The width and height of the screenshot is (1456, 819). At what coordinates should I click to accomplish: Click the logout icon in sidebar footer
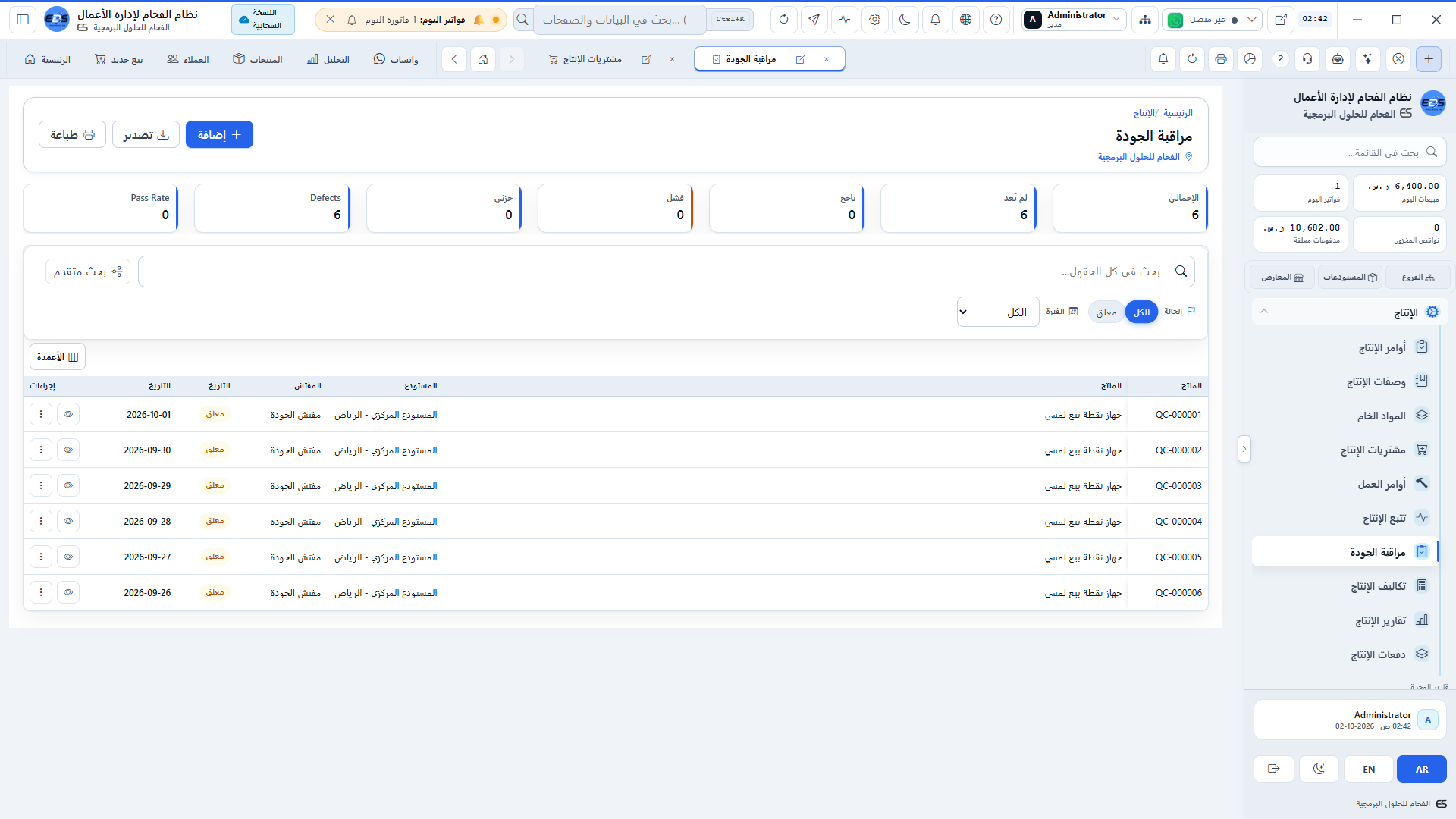coord(1274,769)
